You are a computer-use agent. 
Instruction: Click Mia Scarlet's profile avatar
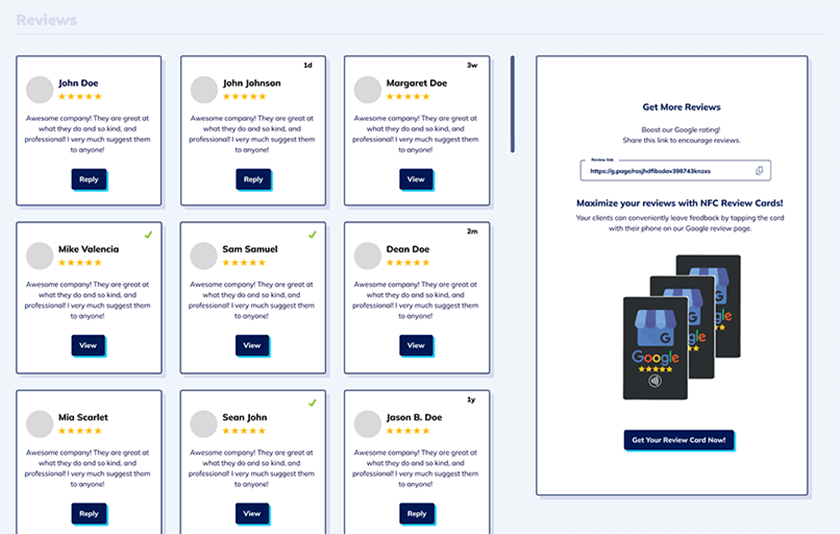[x=39, y=424]
